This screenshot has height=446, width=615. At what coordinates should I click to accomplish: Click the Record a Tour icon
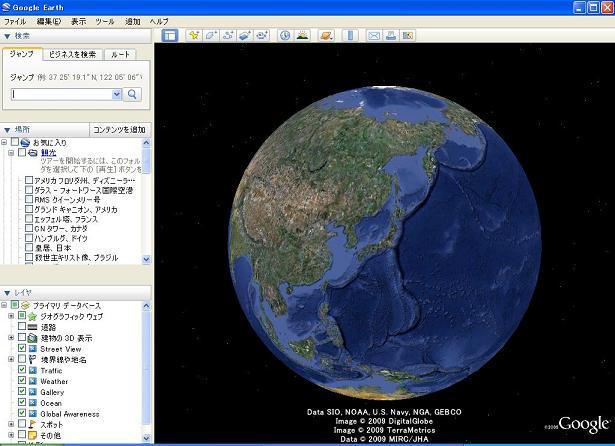coord(262,36)
